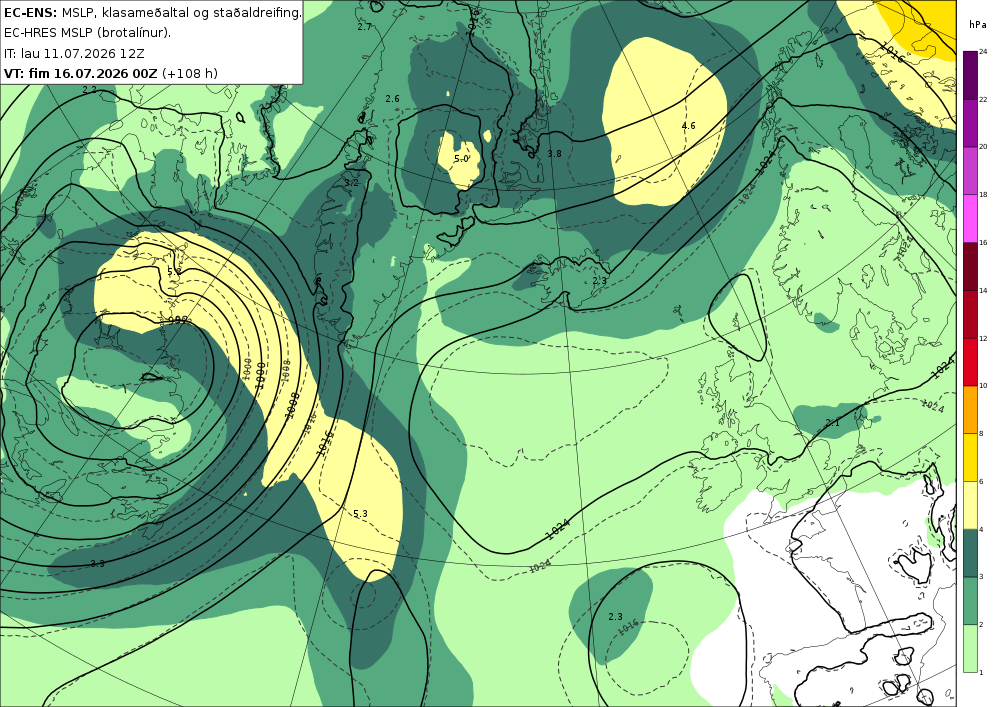
Task: Select the medium green 2–3 hPa legend swatch
Action: point(970,601)
